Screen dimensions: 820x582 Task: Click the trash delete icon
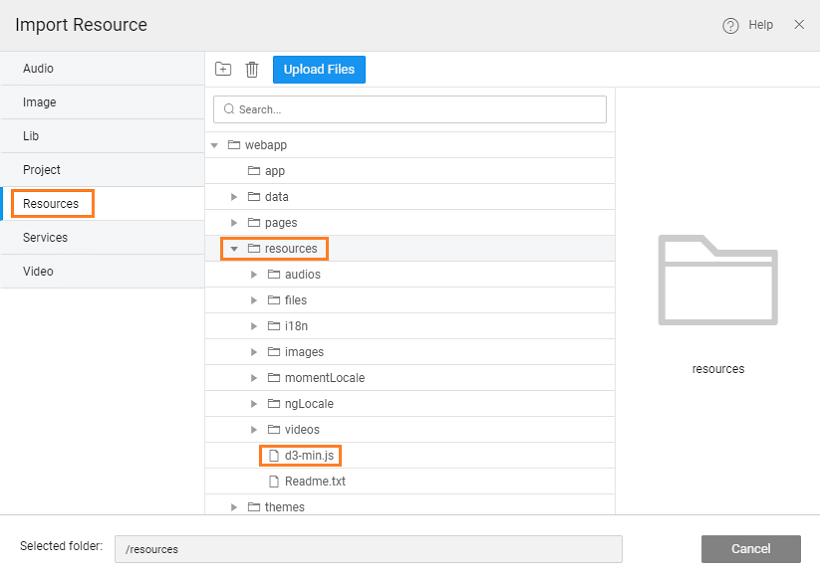[x=252, y=69]
